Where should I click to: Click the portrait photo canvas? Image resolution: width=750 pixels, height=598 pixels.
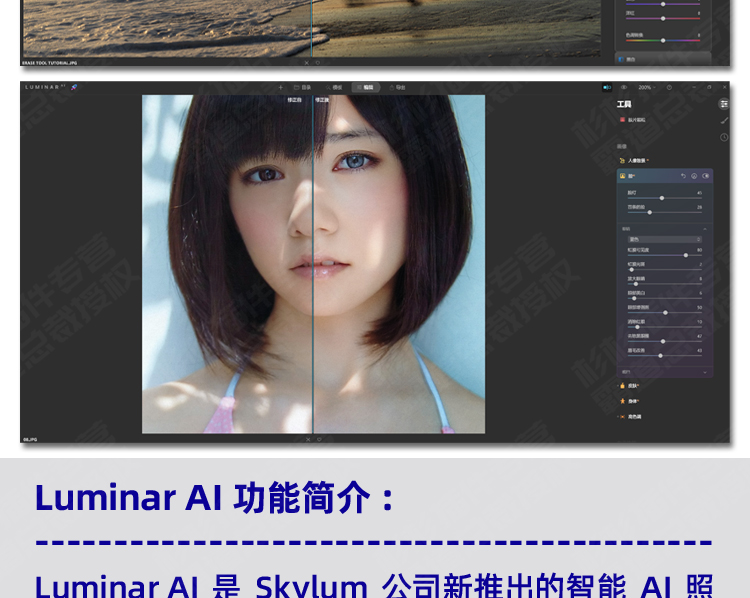pos(313,264)
